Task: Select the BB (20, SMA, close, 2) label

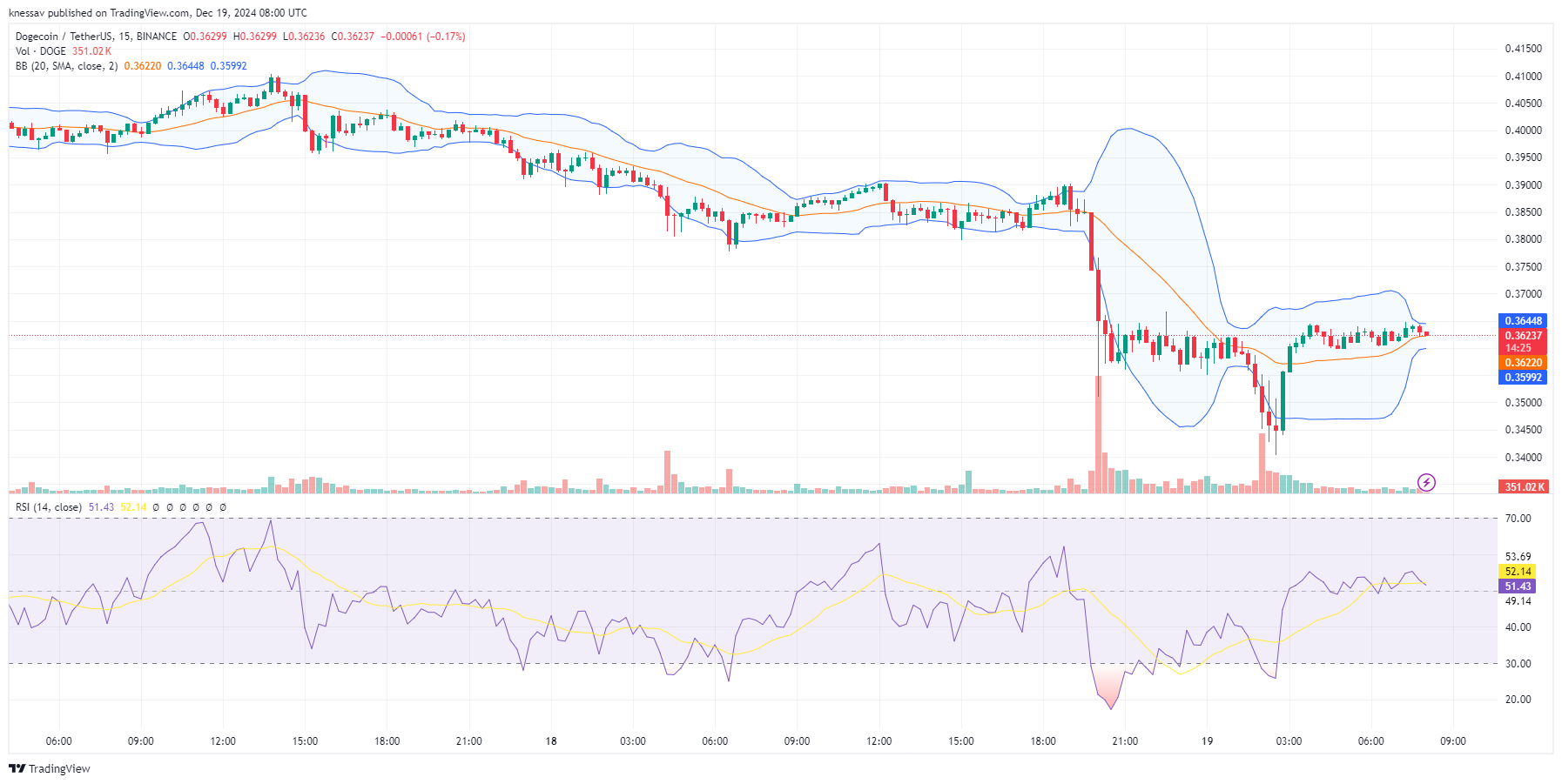Action: (x=66, y=66)
